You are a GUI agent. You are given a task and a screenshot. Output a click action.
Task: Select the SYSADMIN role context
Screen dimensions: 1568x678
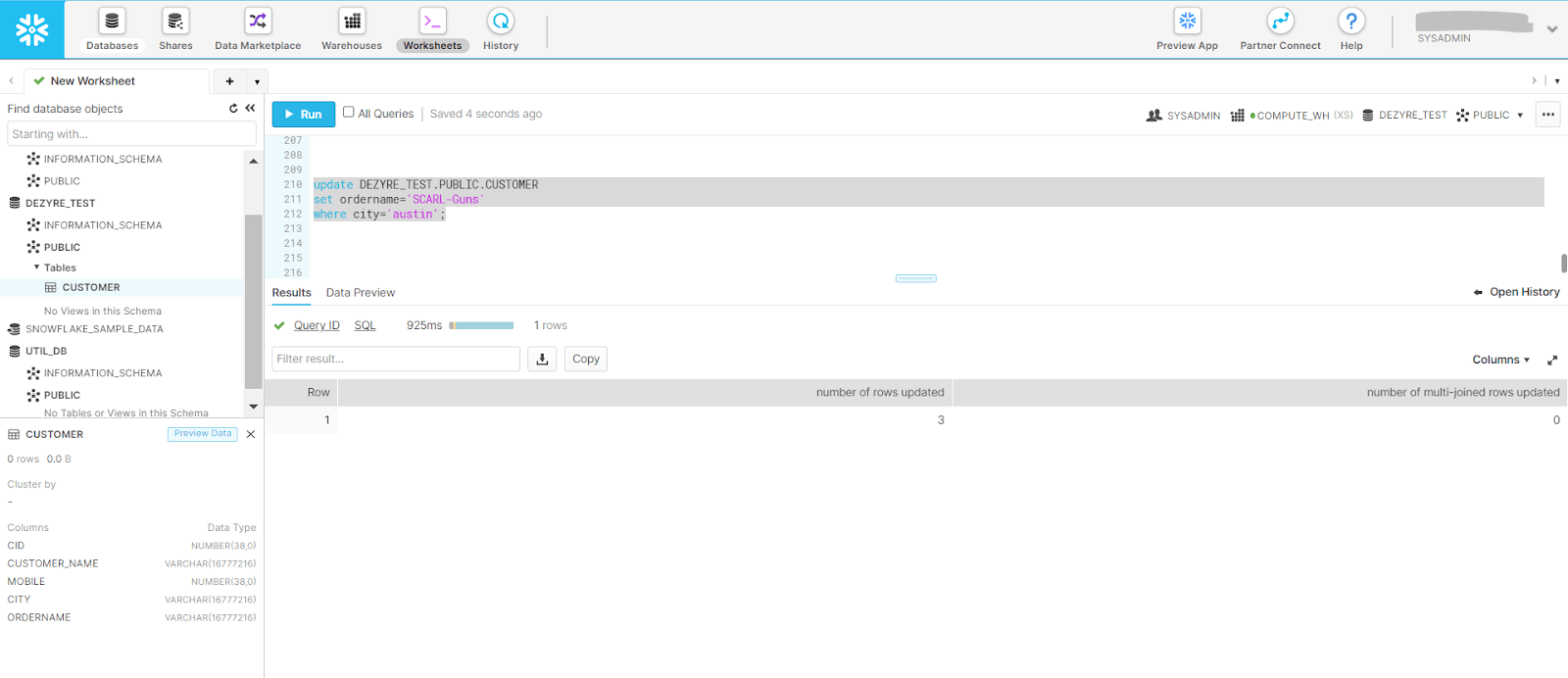[1183, 116]
